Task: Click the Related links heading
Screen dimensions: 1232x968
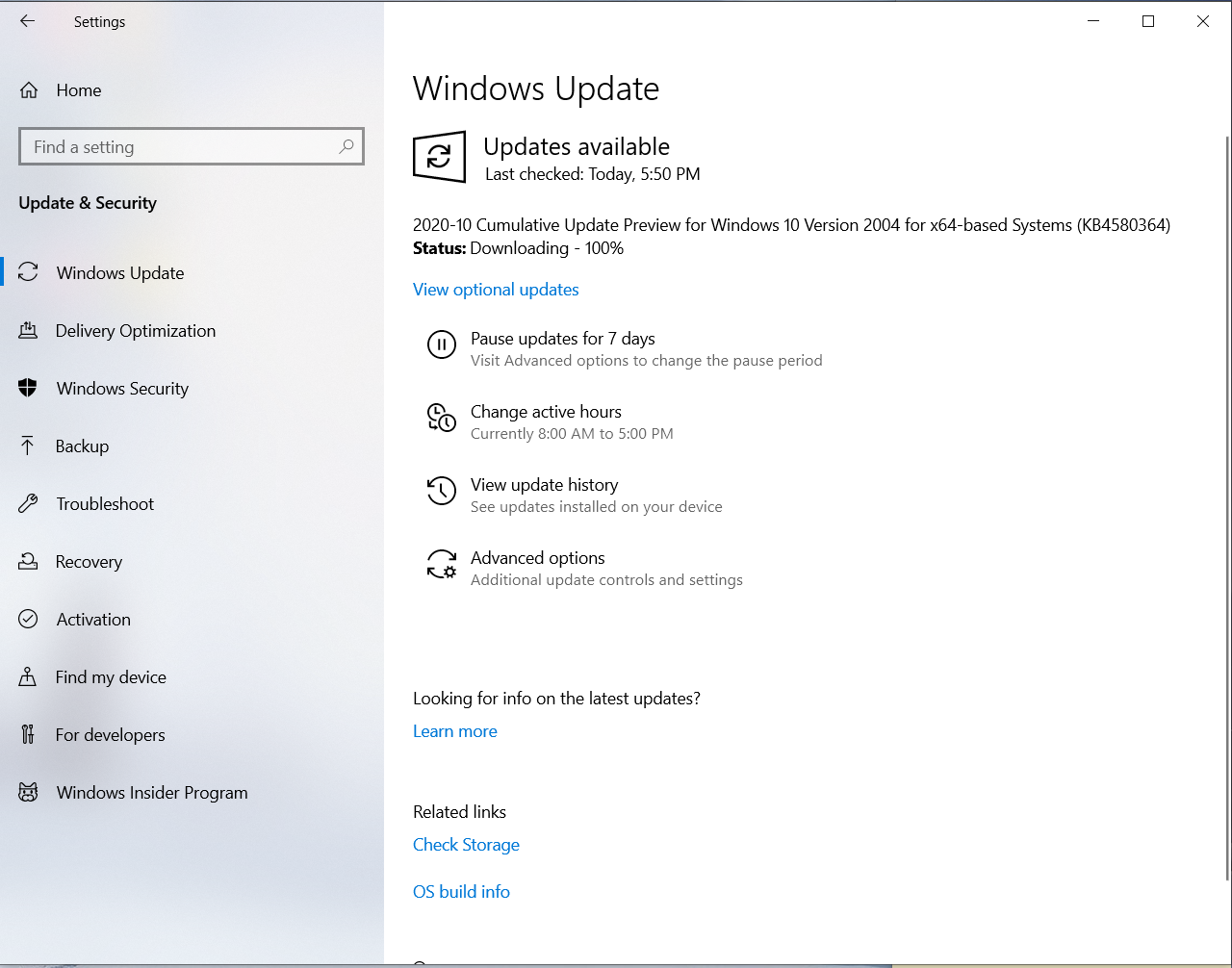Action: point(459,812)
